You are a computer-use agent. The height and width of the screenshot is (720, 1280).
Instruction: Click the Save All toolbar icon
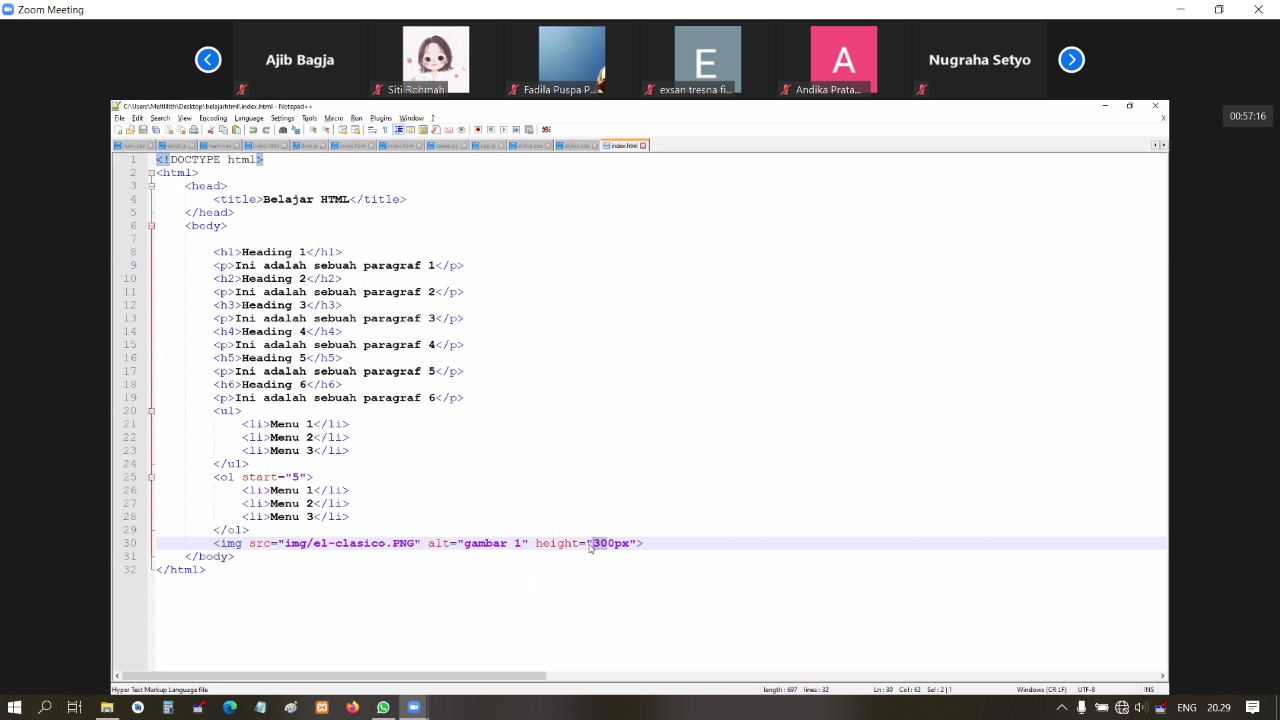pos(156,130)
